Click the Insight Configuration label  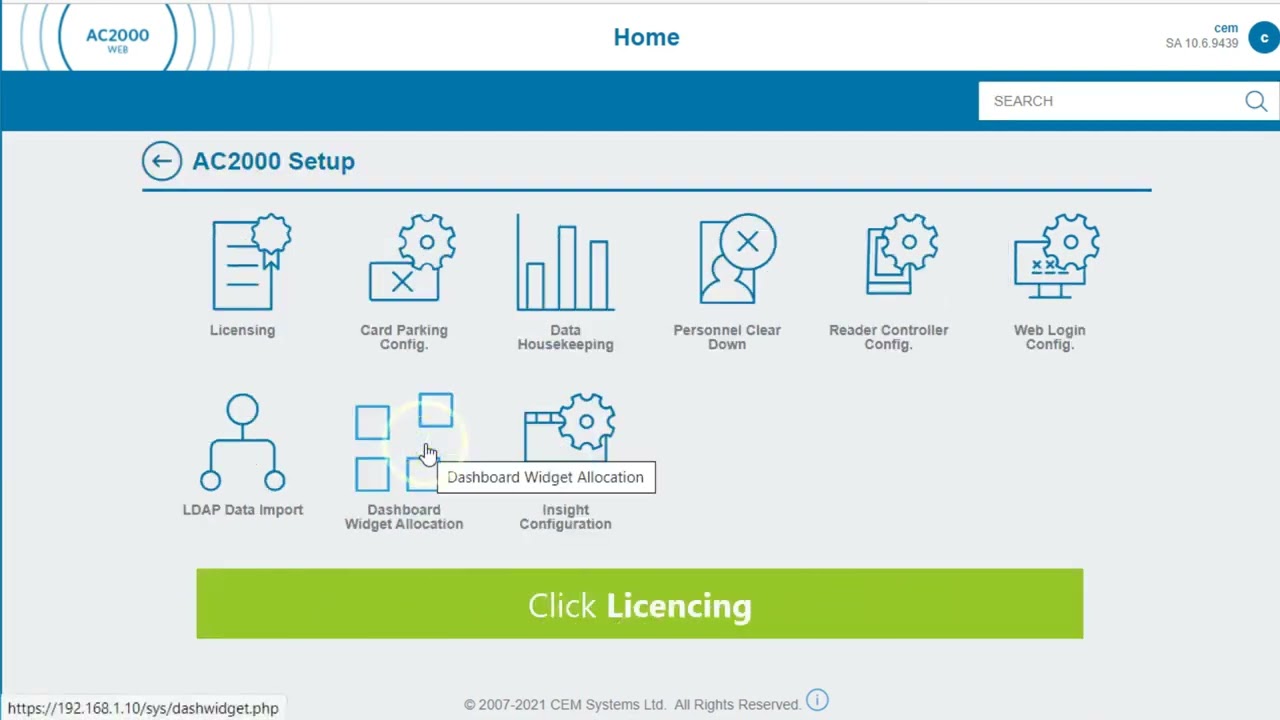tap(565, 517)
